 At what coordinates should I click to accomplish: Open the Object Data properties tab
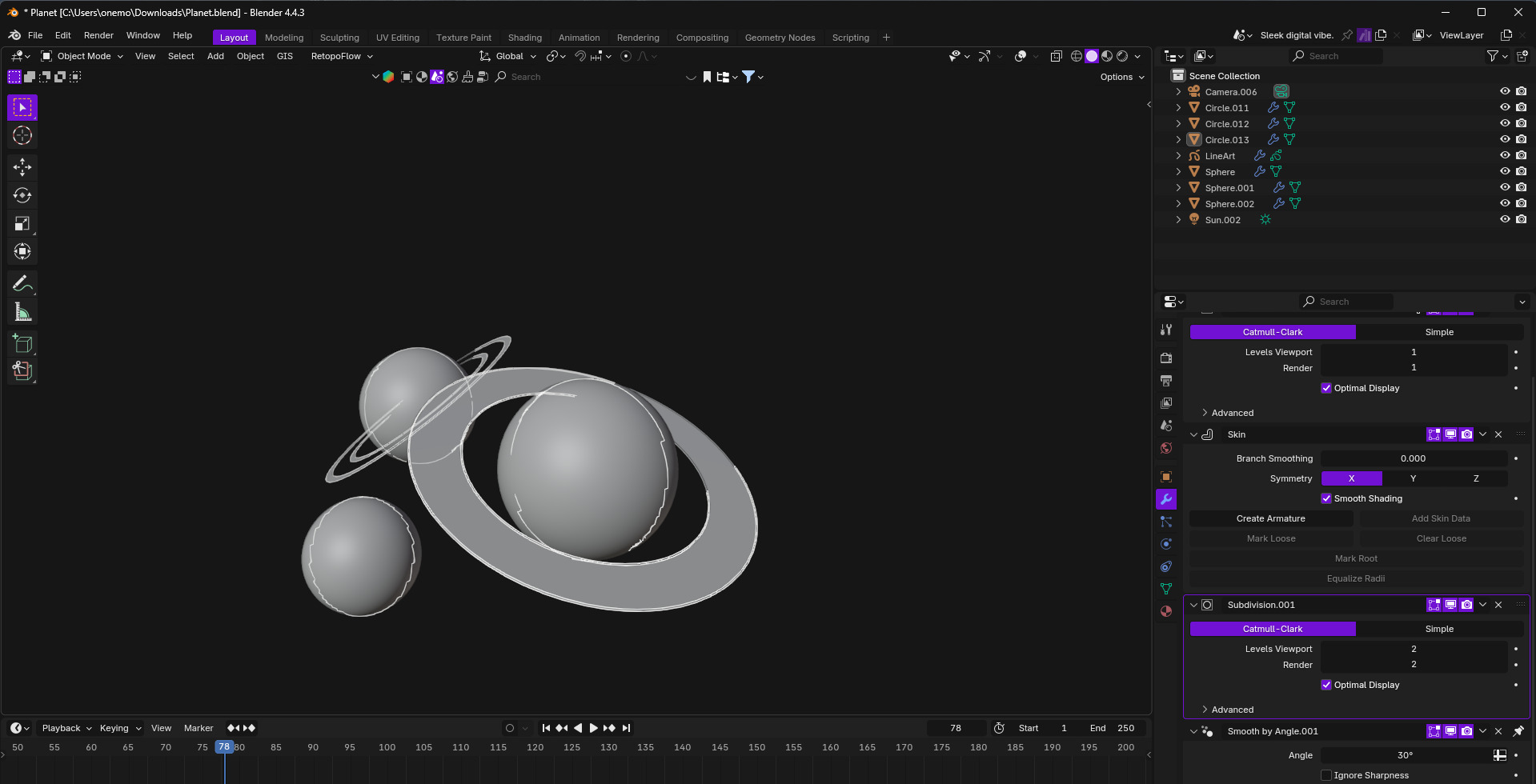[1166, 589]
